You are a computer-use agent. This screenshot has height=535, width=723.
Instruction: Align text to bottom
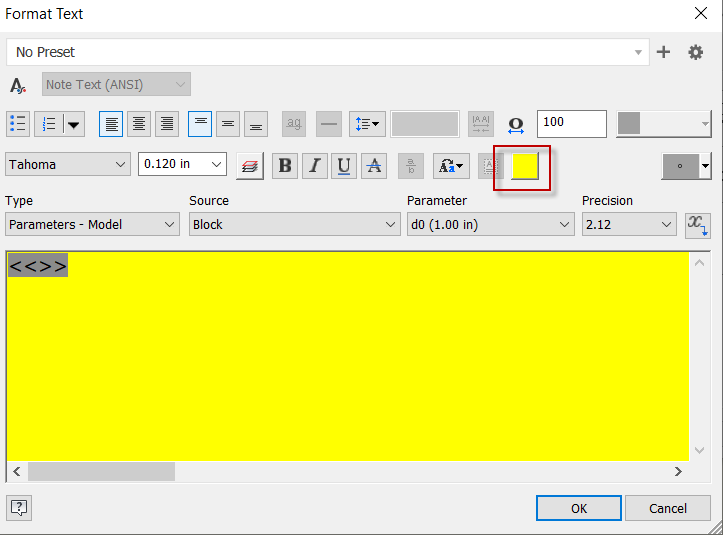(x=256, y=124)
